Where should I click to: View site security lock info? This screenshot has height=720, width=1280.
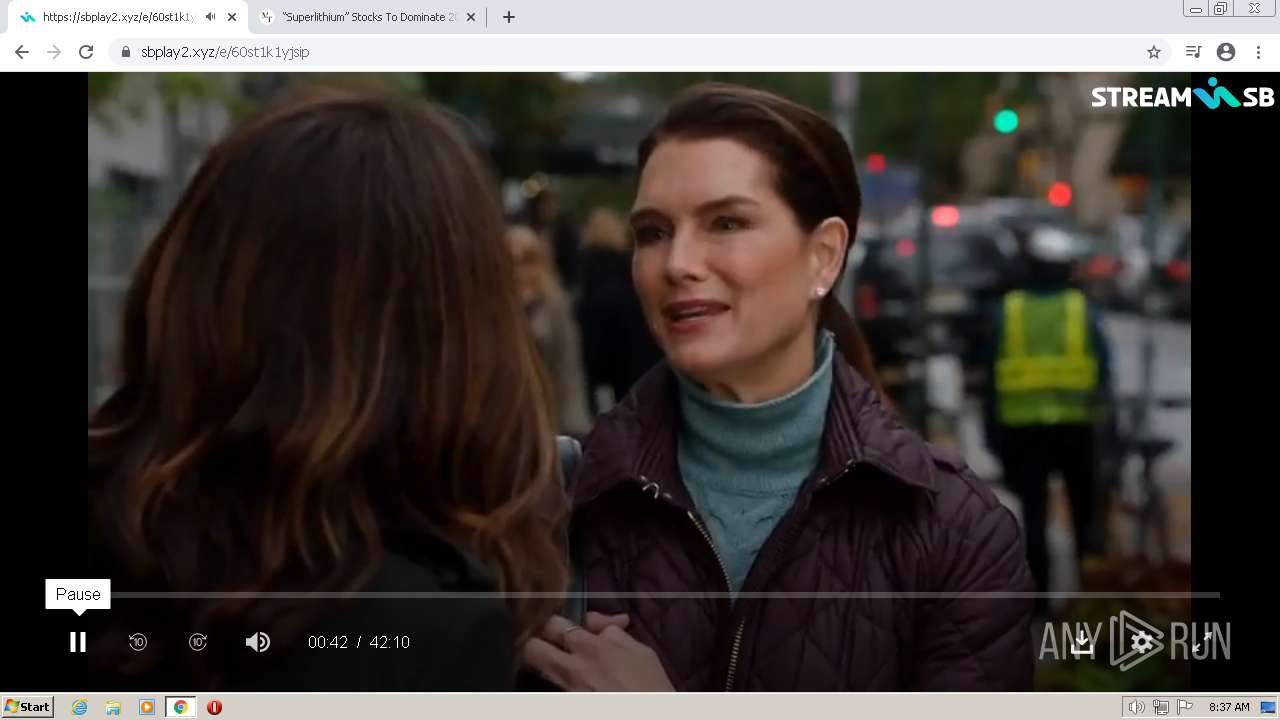pos(126,52)
